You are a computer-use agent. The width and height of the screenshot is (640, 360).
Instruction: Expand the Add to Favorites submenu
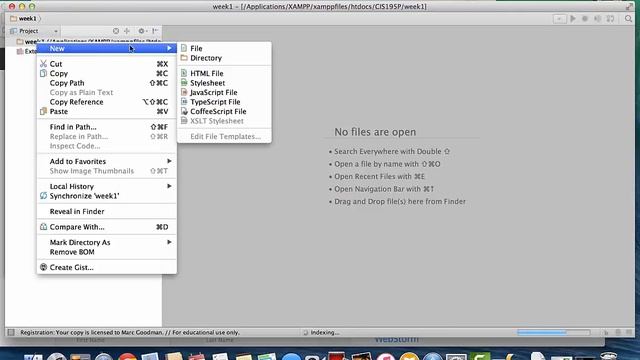point(107,161)
